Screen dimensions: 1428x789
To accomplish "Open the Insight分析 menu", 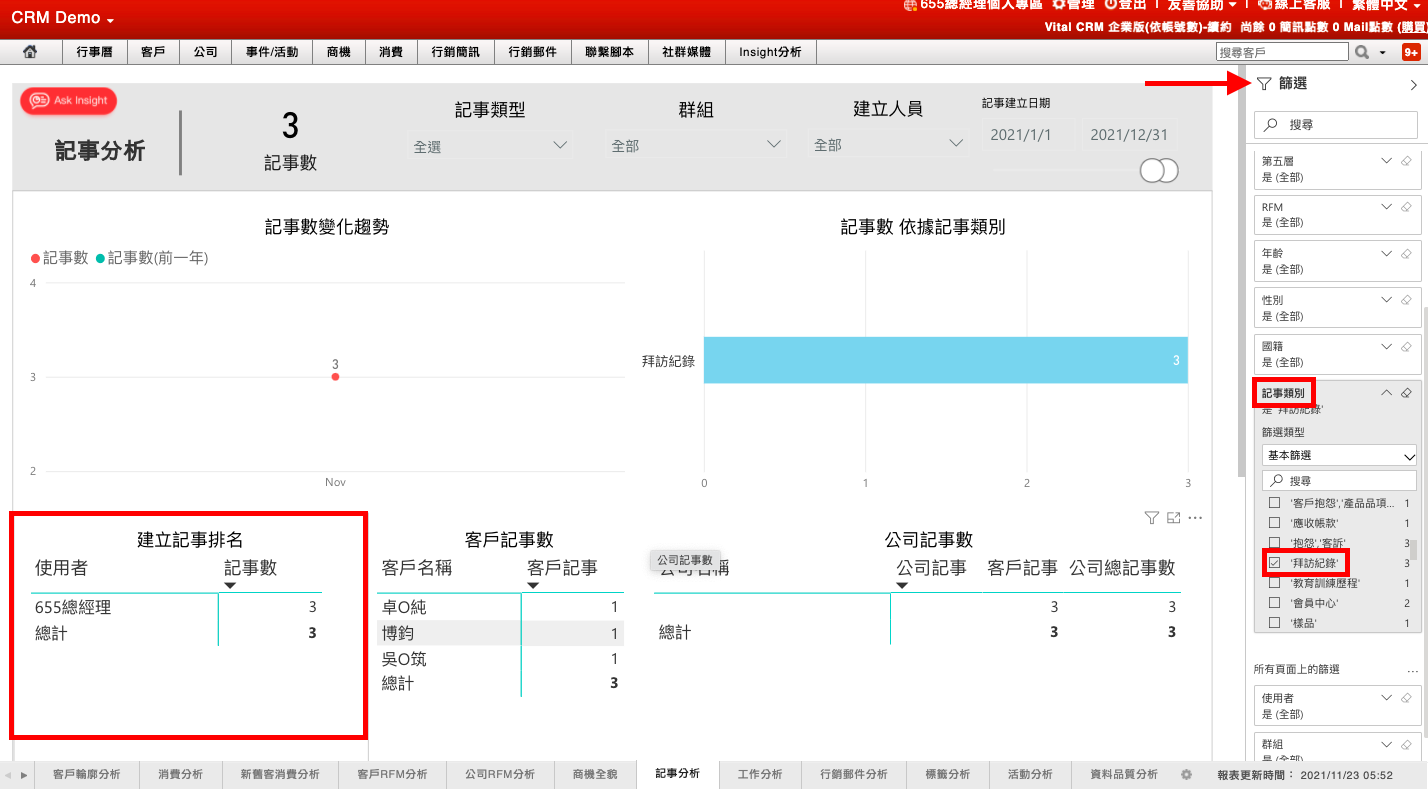I will pos(770,52).
